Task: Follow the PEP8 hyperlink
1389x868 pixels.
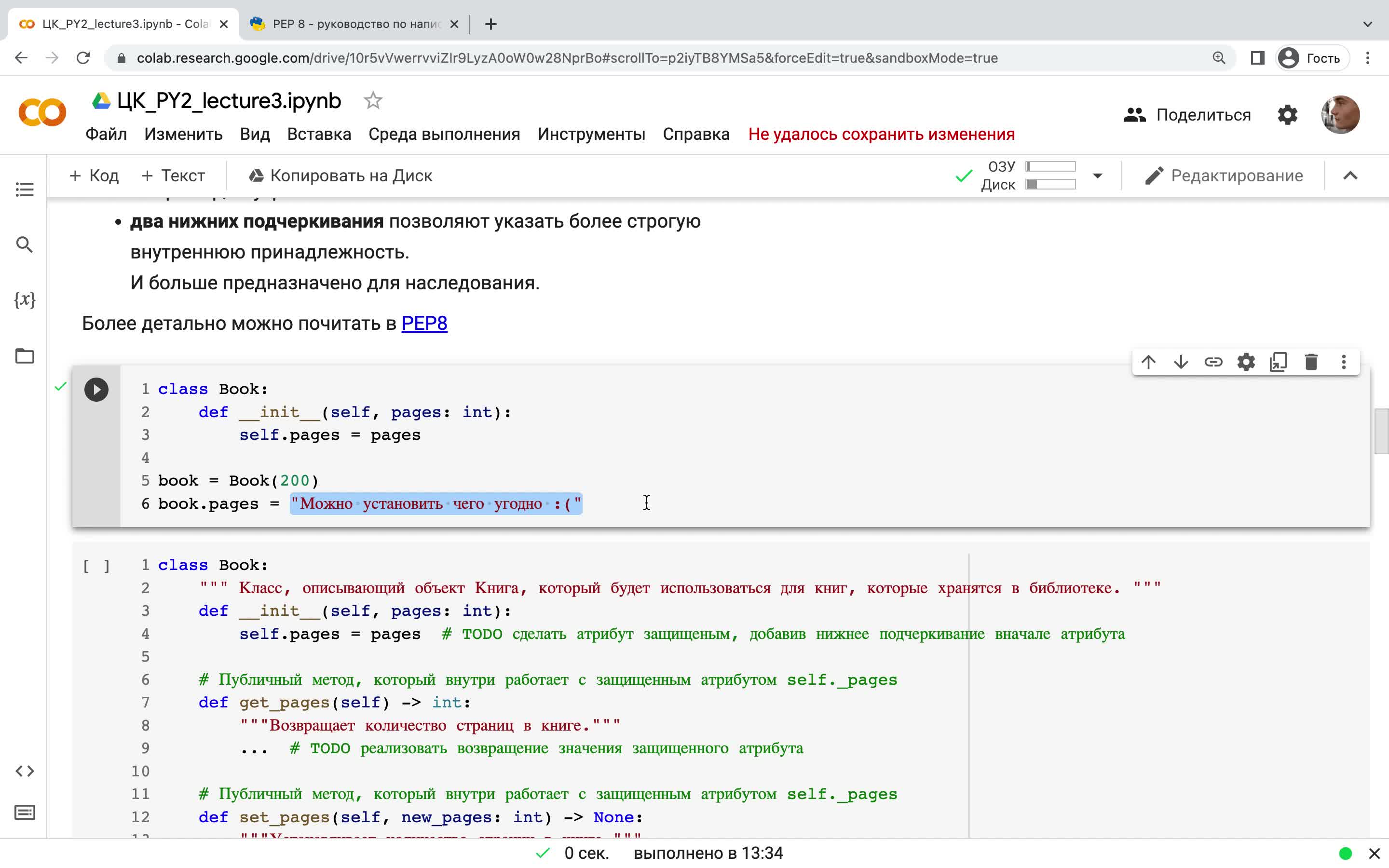Action: click(x=424, y=323)
